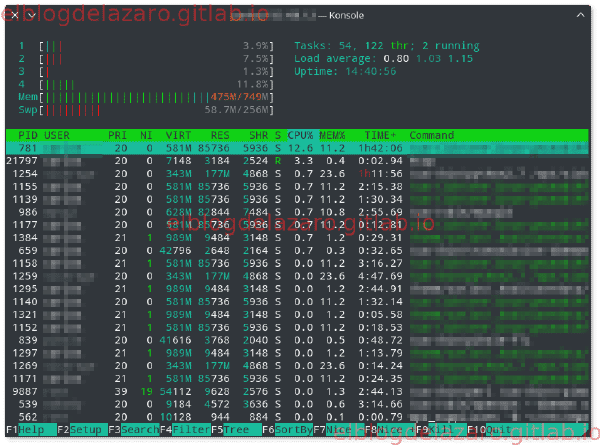Click the TIME+ value 1h42:06
The image size is (600, 446).
pyautogui.click(x=380, y=148)
